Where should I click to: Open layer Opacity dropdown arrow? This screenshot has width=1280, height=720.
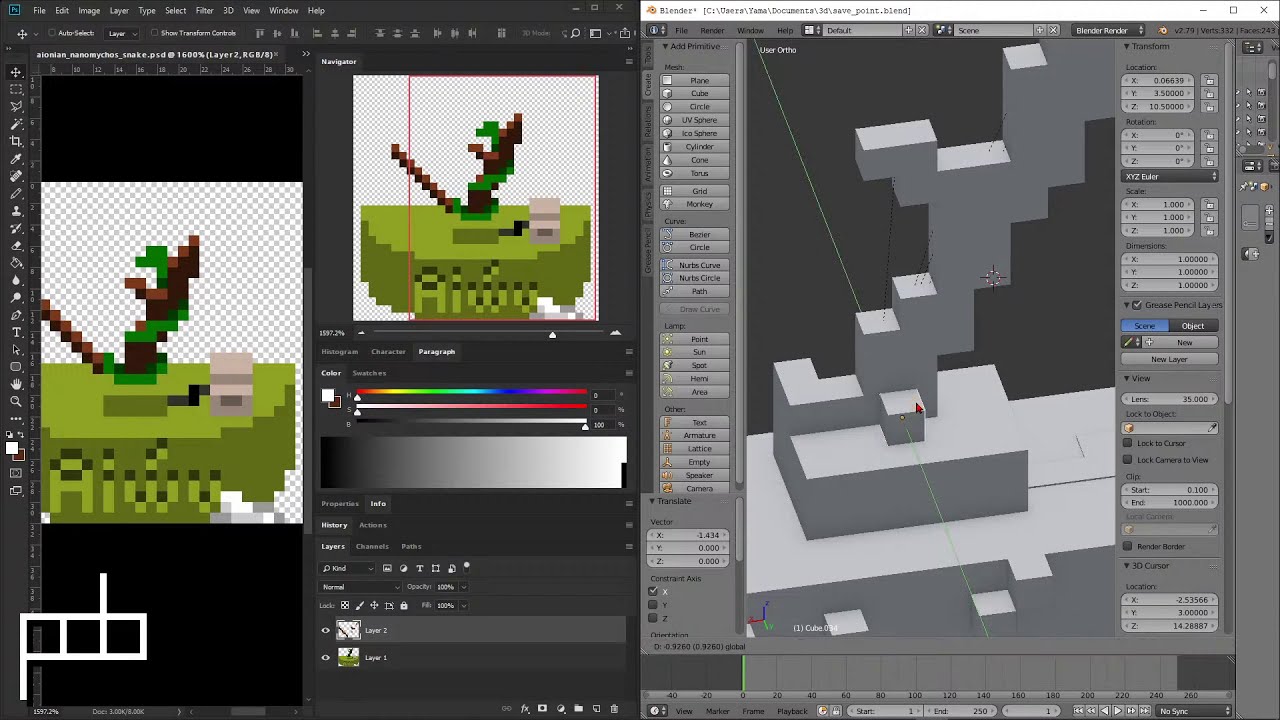coord(462,587)
